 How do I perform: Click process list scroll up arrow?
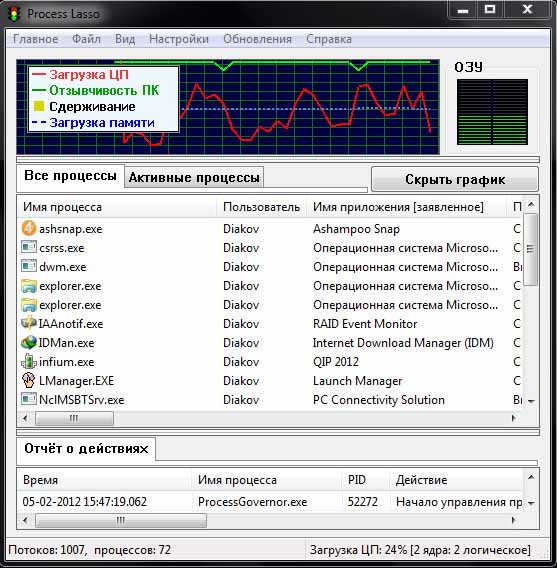pyautogui.click(x=531, y=204)
